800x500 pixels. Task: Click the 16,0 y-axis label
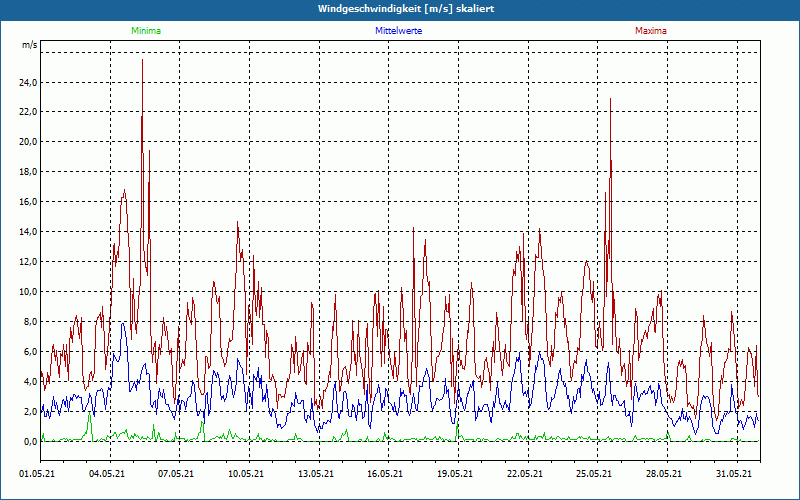coord(28,202)
